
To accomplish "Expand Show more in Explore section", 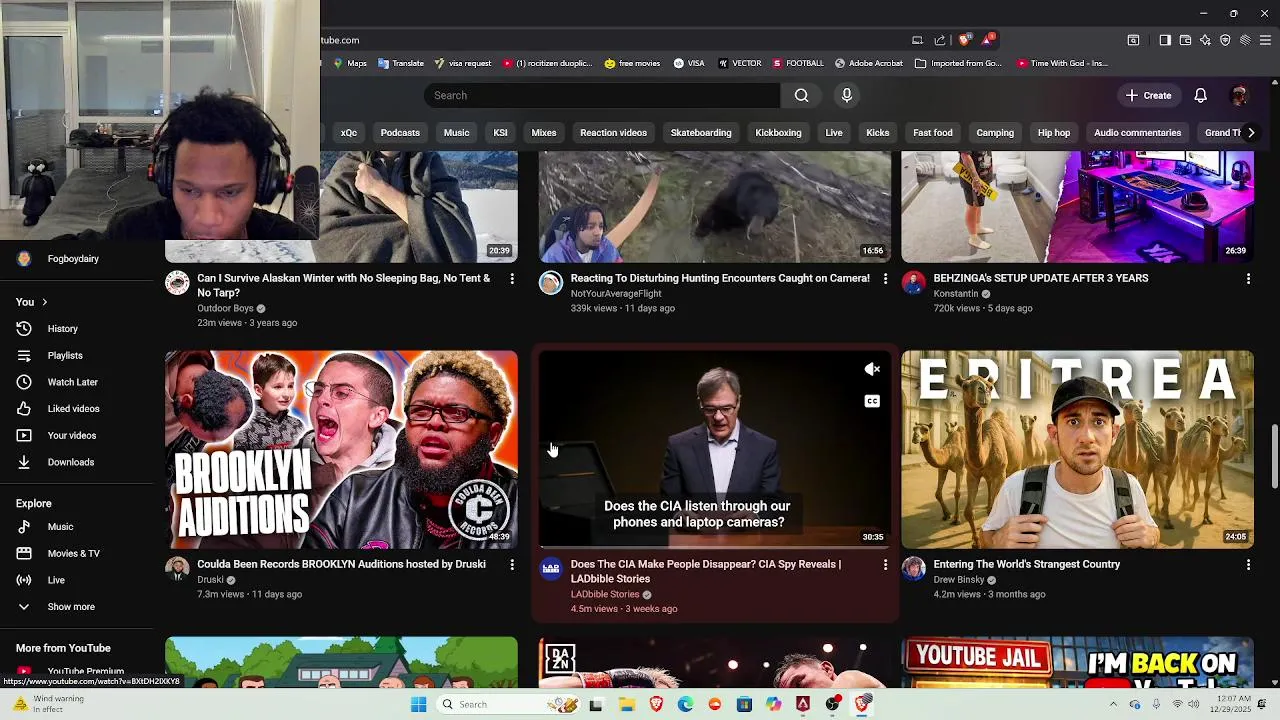I will [71, 607].
